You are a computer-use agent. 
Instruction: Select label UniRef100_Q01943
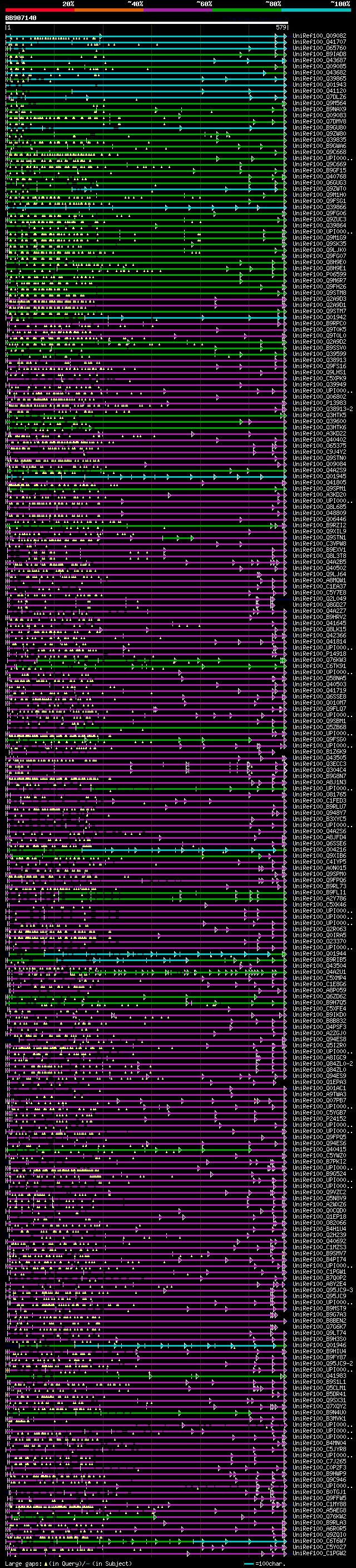[x=319, y=85]
